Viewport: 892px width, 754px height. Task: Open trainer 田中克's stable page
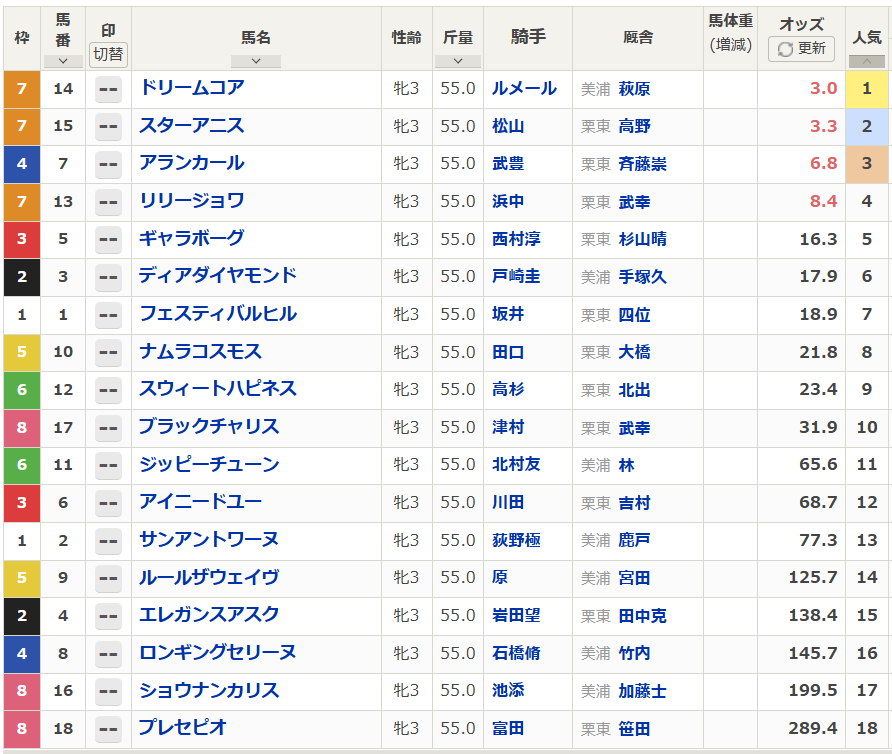point(642,616)
